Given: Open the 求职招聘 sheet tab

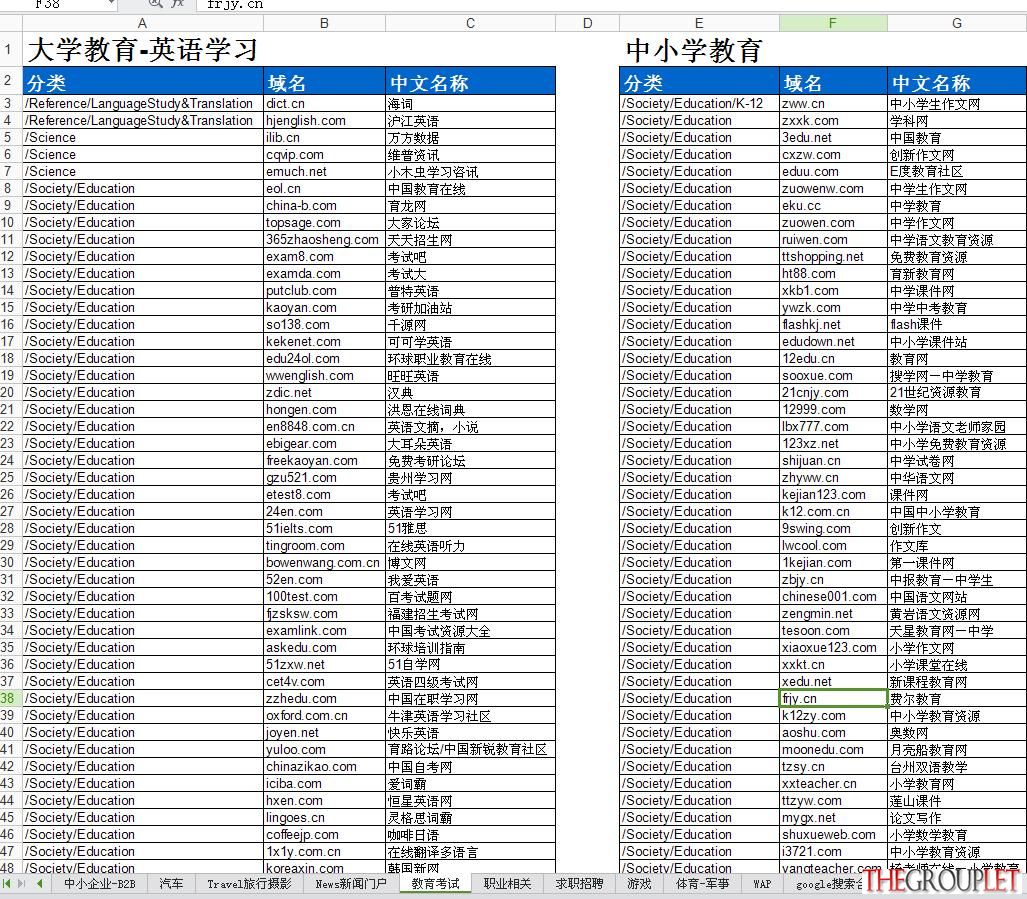Looking at the screenshot, I should (x=579, y=884).
